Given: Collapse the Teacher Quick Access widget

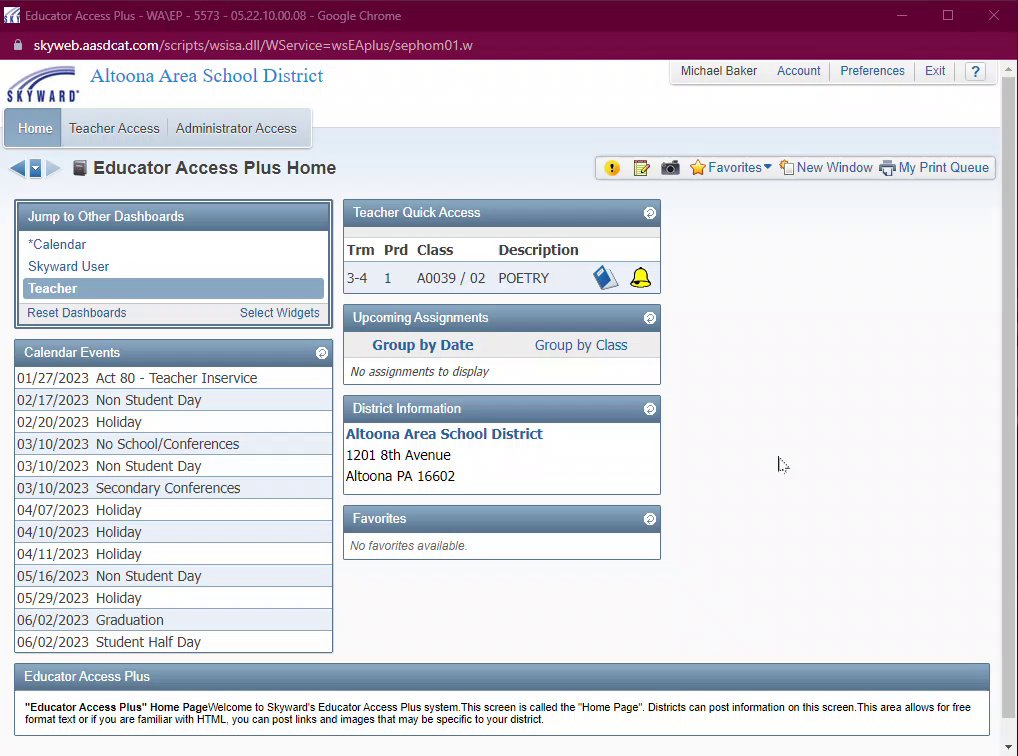Looking at the screenshot, I should [649, 213].
